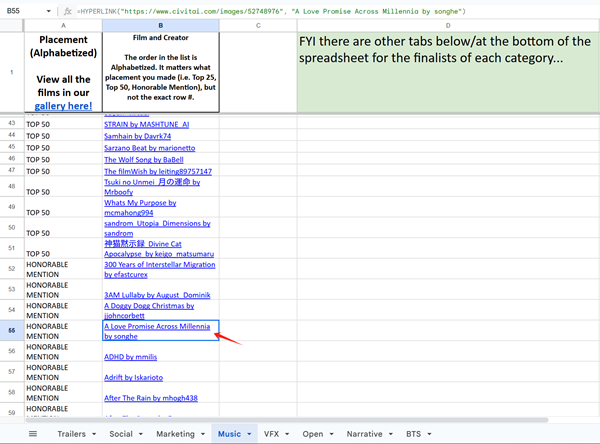Image resolution: width=600 pixels, height=444 pixels.
Task: Switch to the Social sheet tab
Action: 120,434
